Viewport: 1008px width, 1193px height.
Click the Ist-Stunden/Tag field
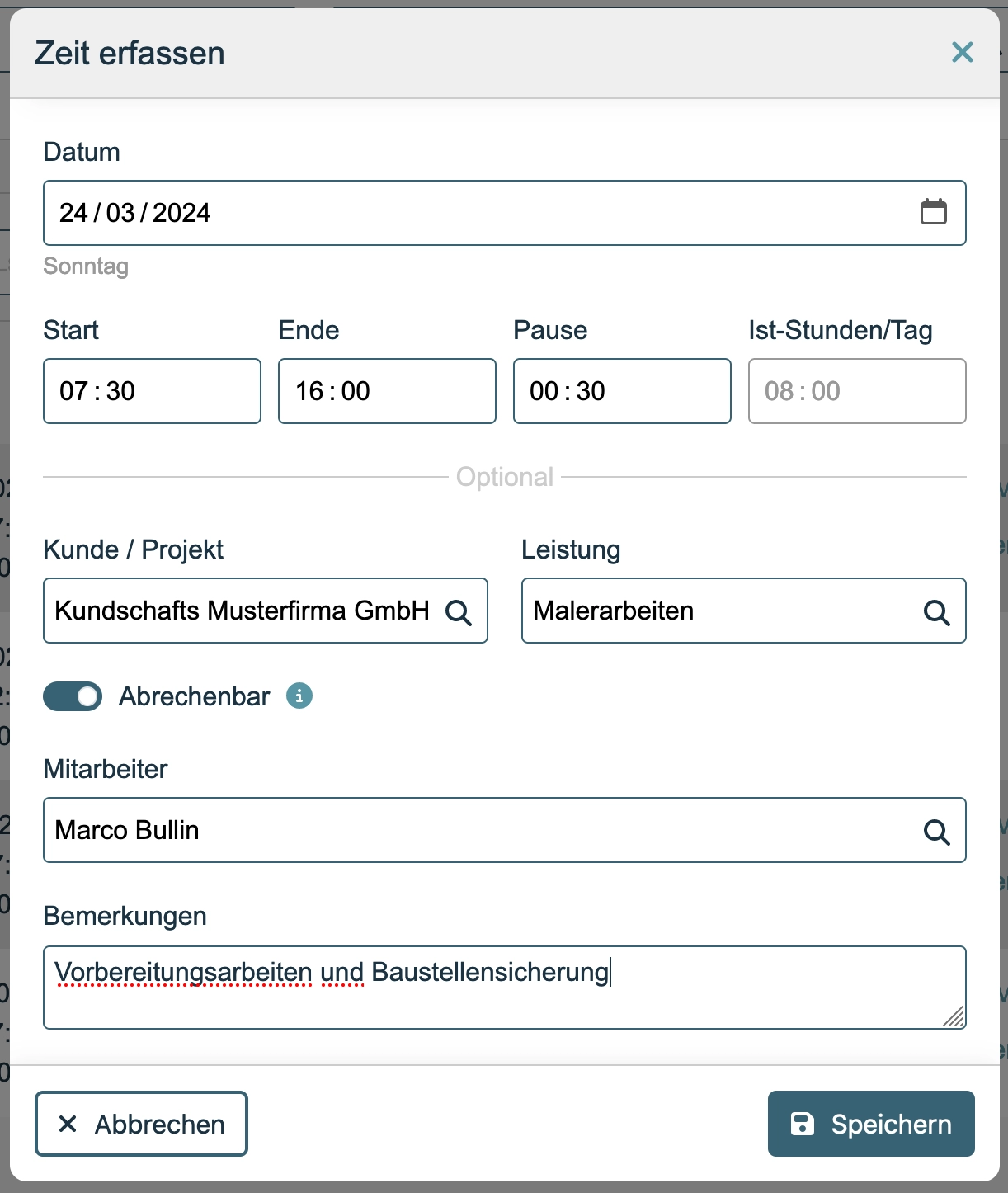857,391
